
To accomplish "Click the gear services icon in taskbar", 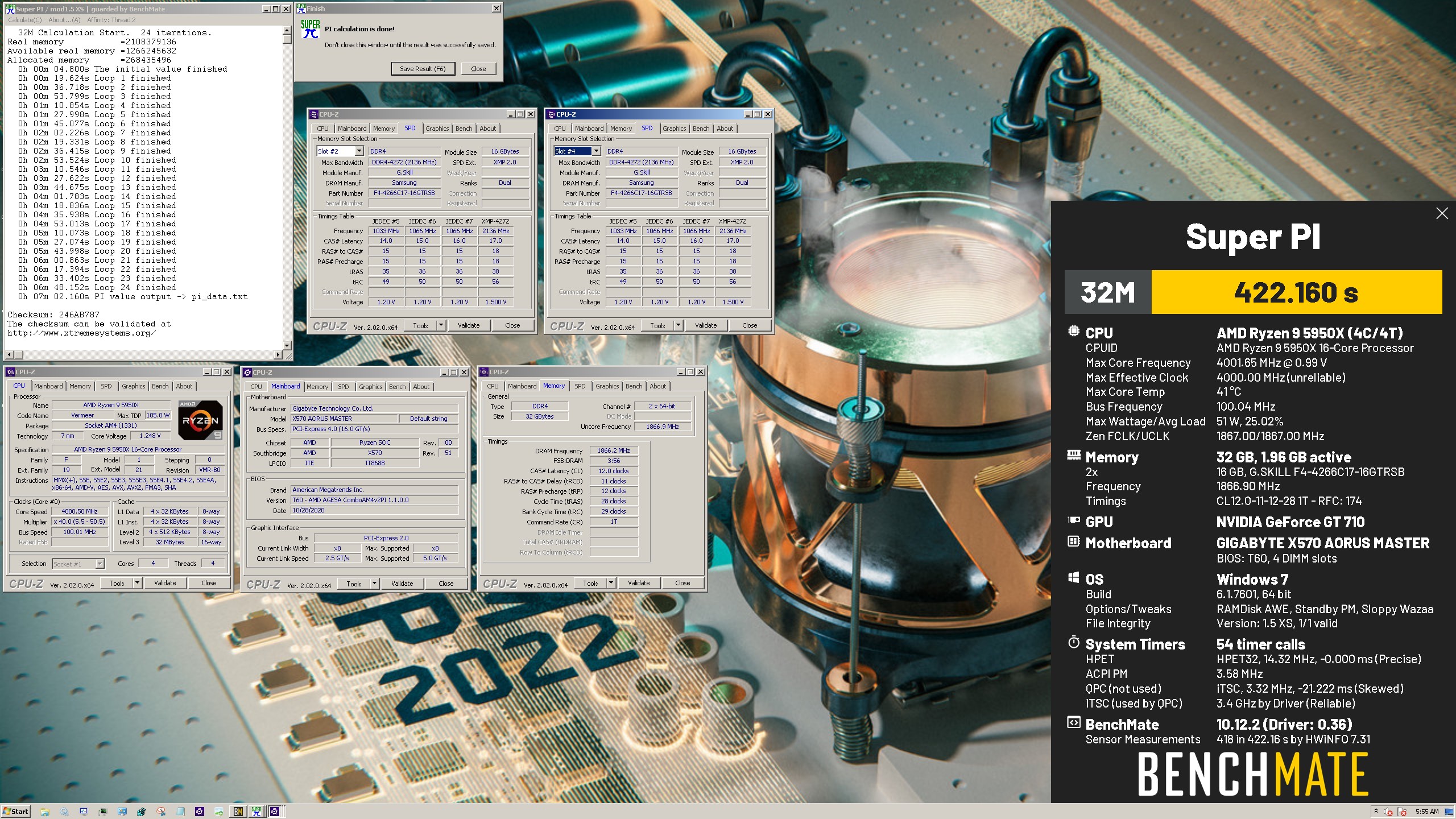I will click(x=64, y=812).
